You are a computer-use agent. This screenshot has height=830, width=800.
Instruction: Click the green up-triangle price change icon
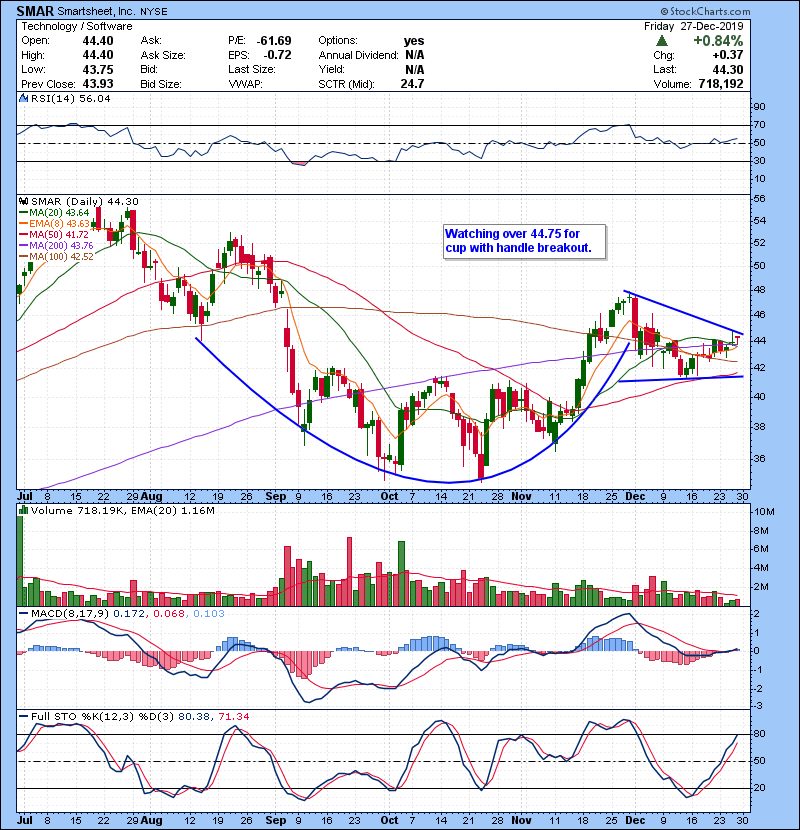tap(661, 41)
